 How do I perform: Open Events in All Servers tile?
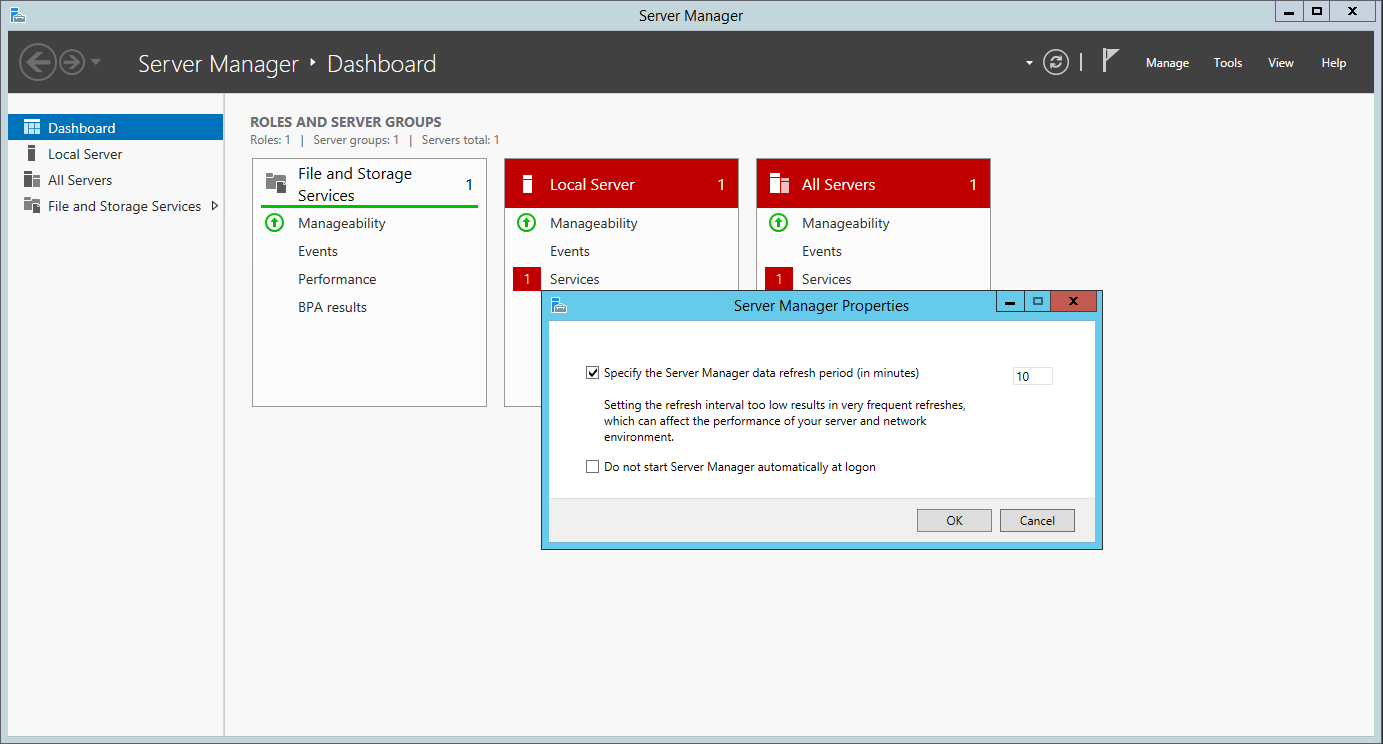[822, 251]
